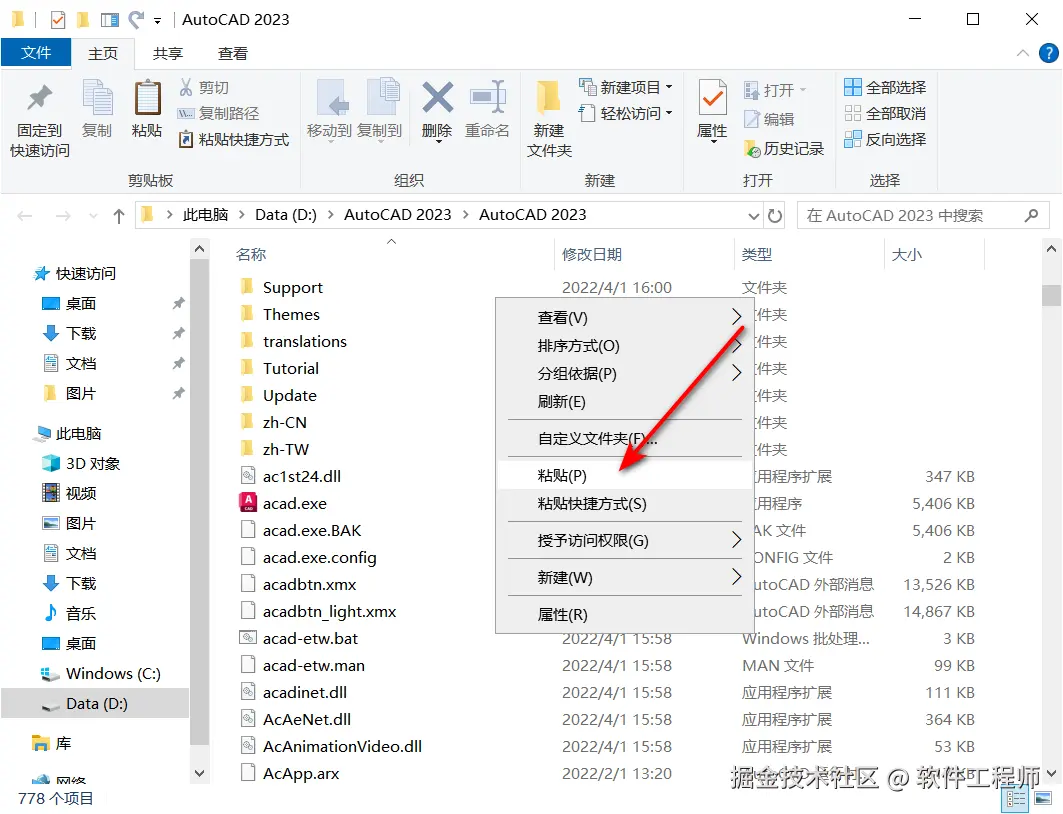Click the Back navigation arrow
The width and height of the screenshot is (1063, 814).
25,216
